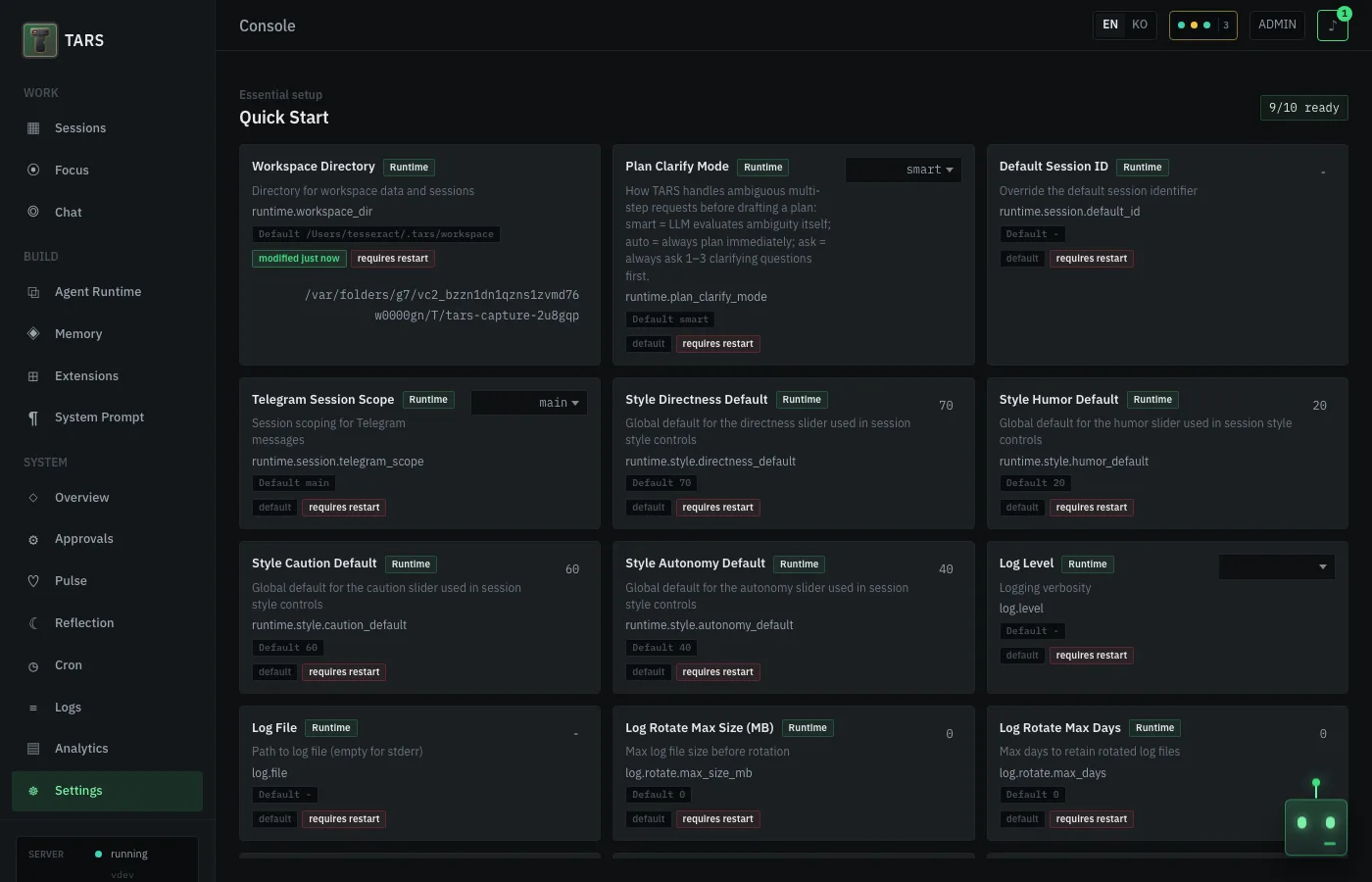The width and height of the screenshot is (1372, 882).
Task: Open Cron using the clock icon
Action: pyautogui.click(x=33, y=665)
